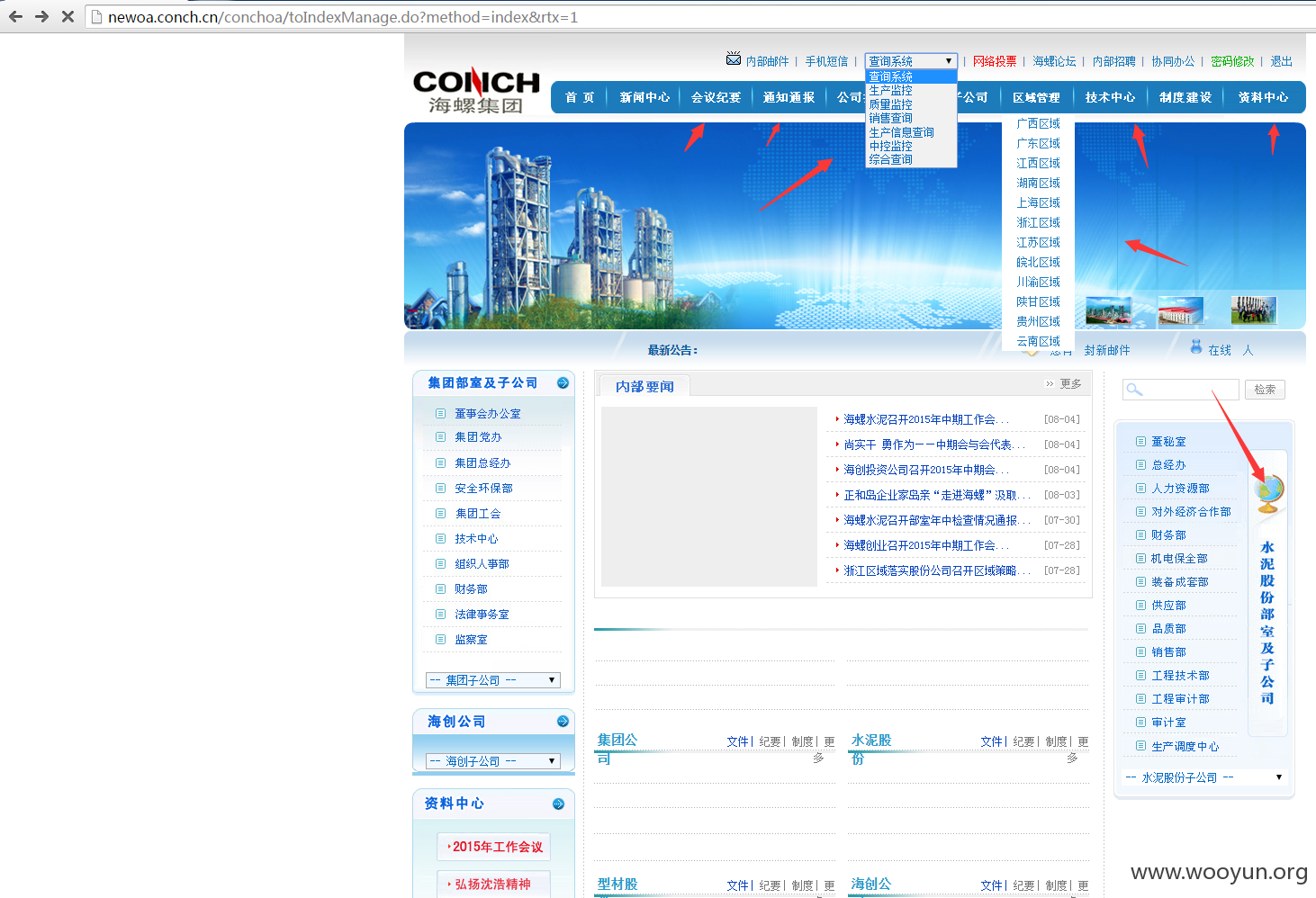Open the red 网络投票 link
Viewport: 1316px width, 898px height.
(x=995, y=61)
